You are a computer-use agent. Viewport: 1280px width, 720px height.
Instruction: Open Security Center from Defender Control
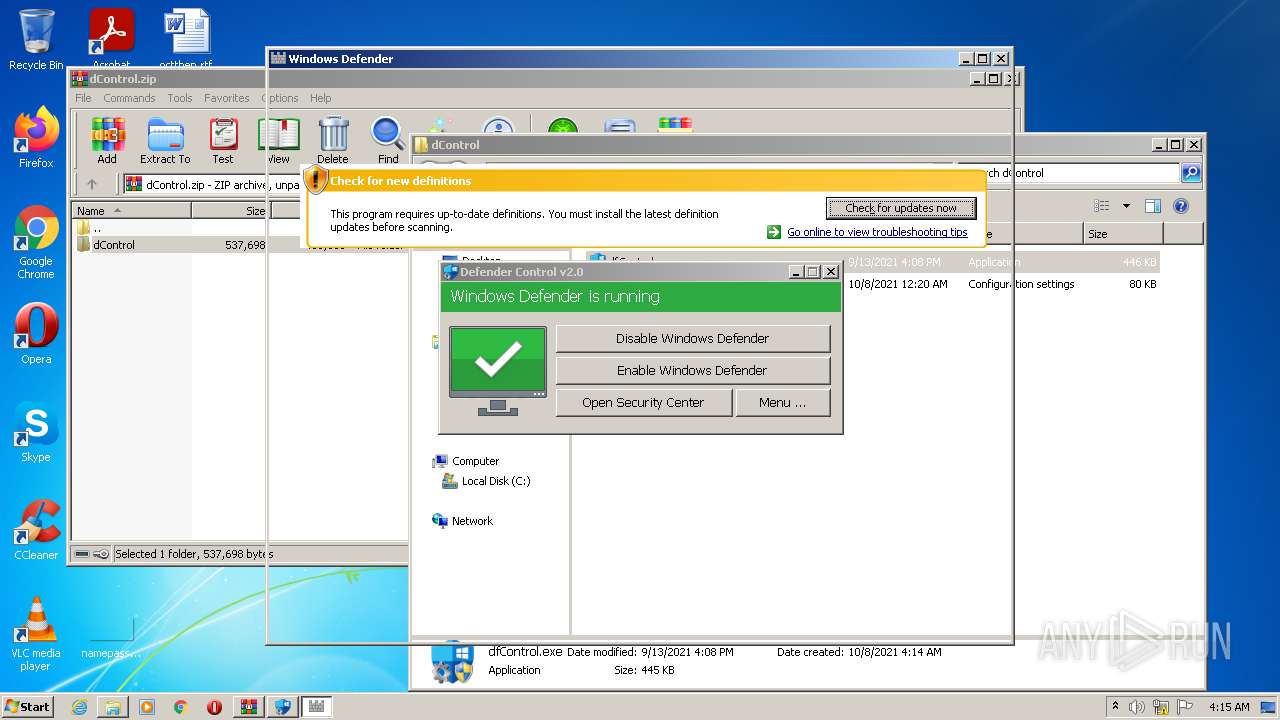(643, 403)
